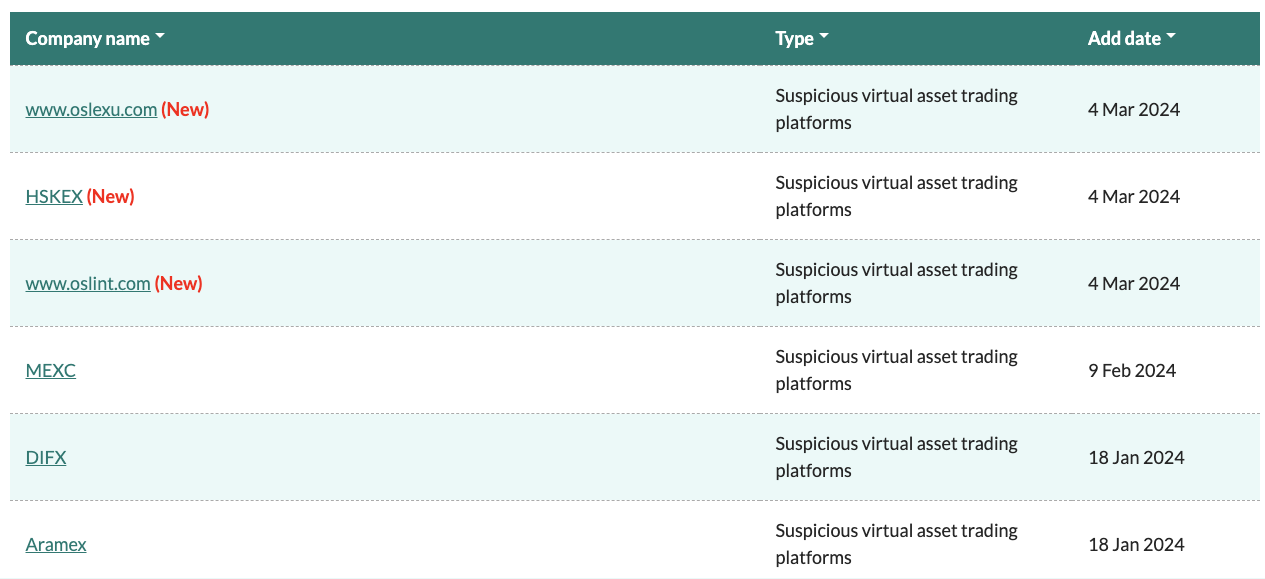The width and height of the screenshot is (1265, 579).
Task: Click the add date in the HSKEX row
Action: tap(1134, 197)
